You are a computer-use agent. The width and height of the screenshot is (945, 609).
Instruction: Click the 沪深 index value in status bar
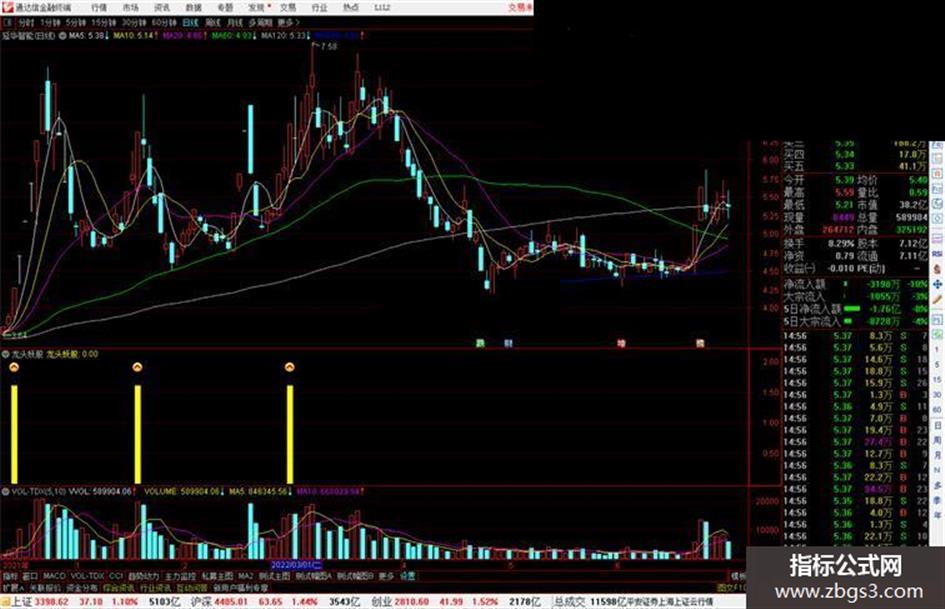tap(231, 602)
